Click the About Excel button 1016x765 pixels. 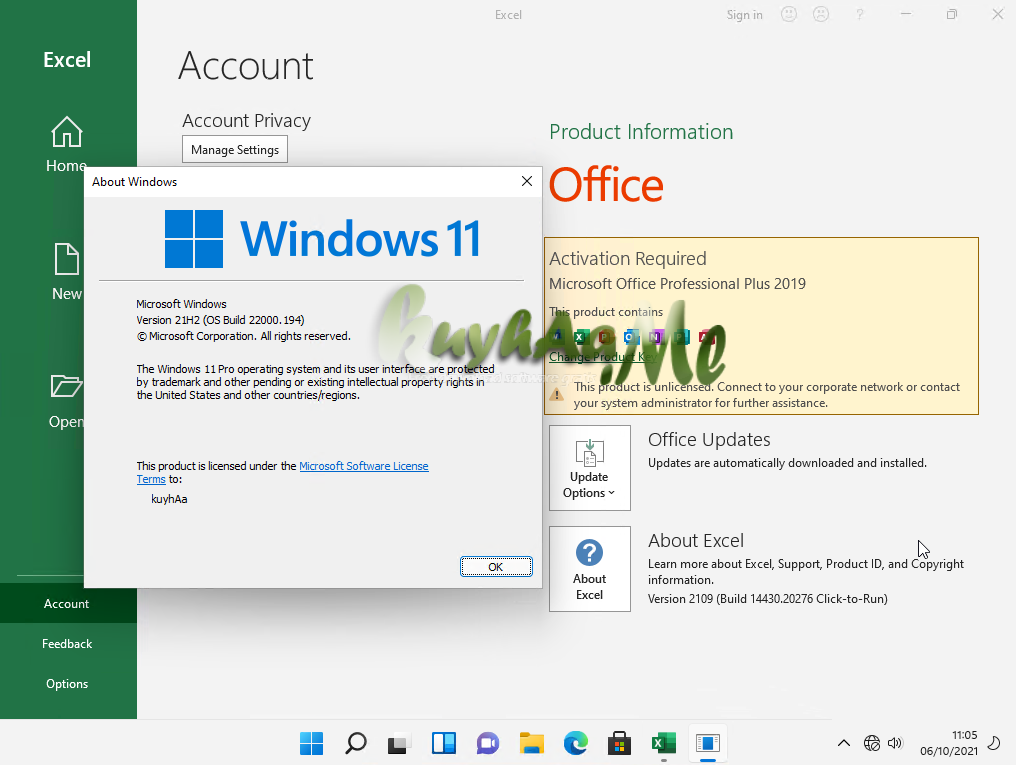590,569
